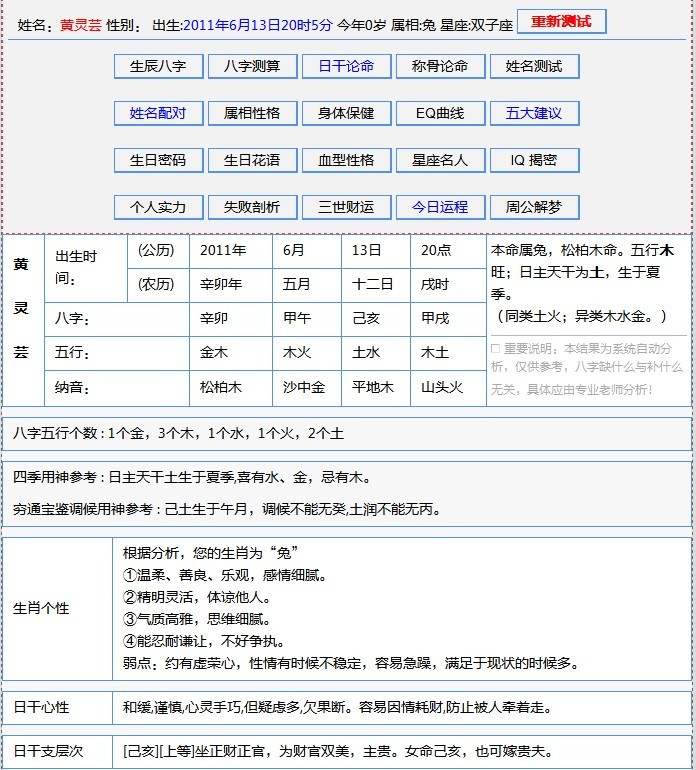The width and height of the screenshot is (696, 770).
Task: Click the name 黄灵芸 in header
Action: coord(81,25)
